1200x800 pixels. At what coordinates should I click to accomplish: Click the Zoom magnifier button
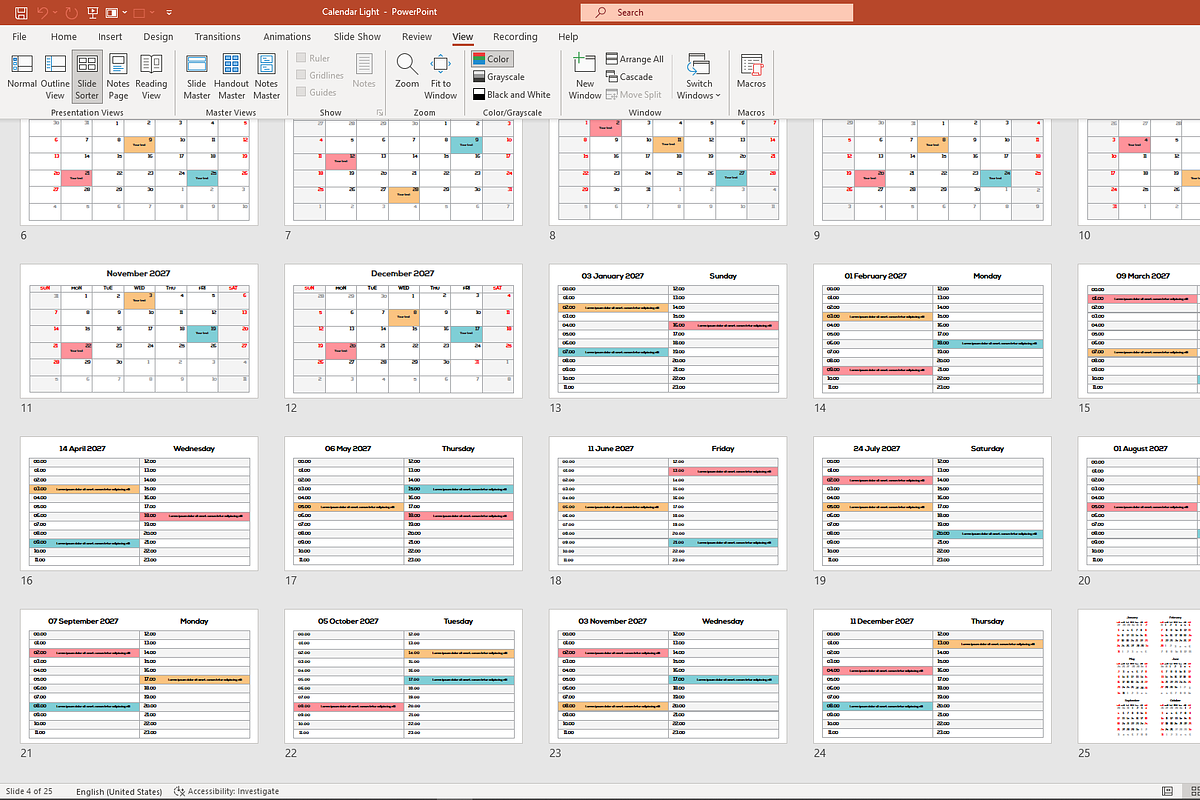pos(407,71)
